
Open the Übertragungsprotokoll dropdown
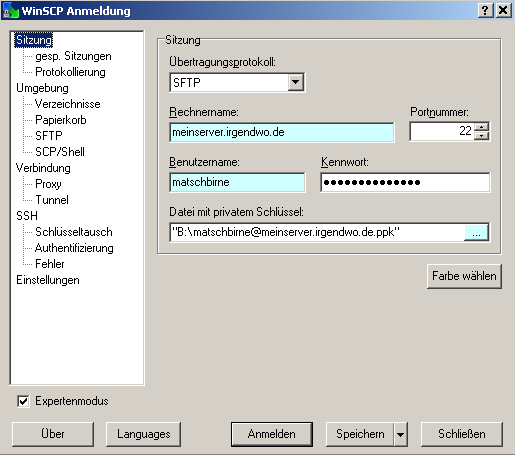pos(296,82)
